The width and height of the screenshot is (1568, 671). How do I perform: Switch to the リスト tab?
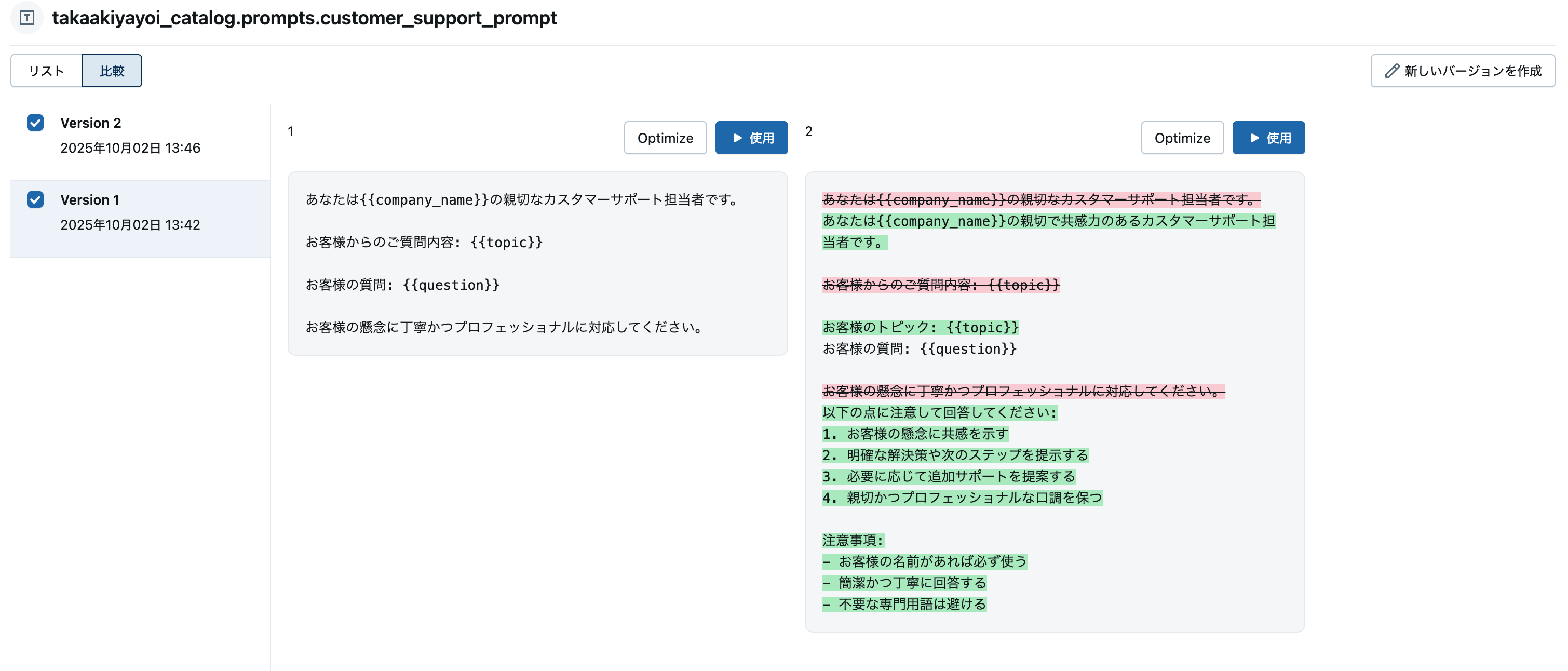46,71
